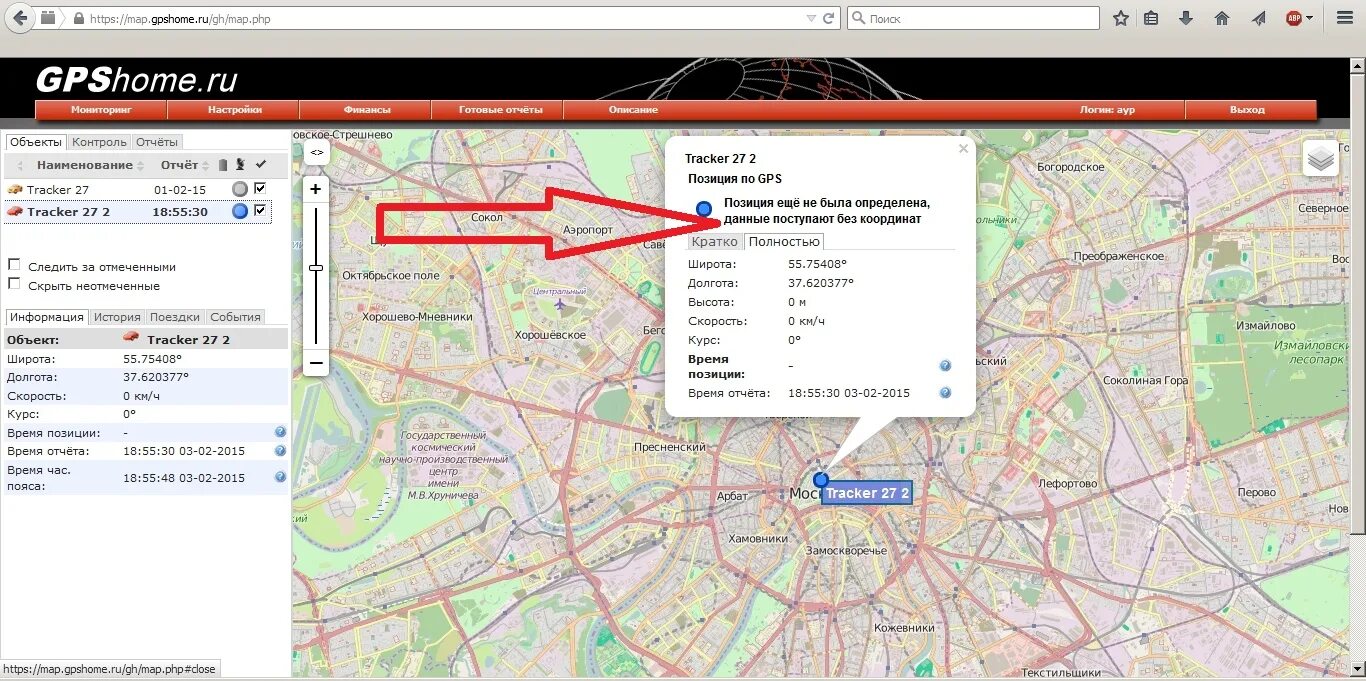Switch to the Отчёты tab

(x=157, y=142)
